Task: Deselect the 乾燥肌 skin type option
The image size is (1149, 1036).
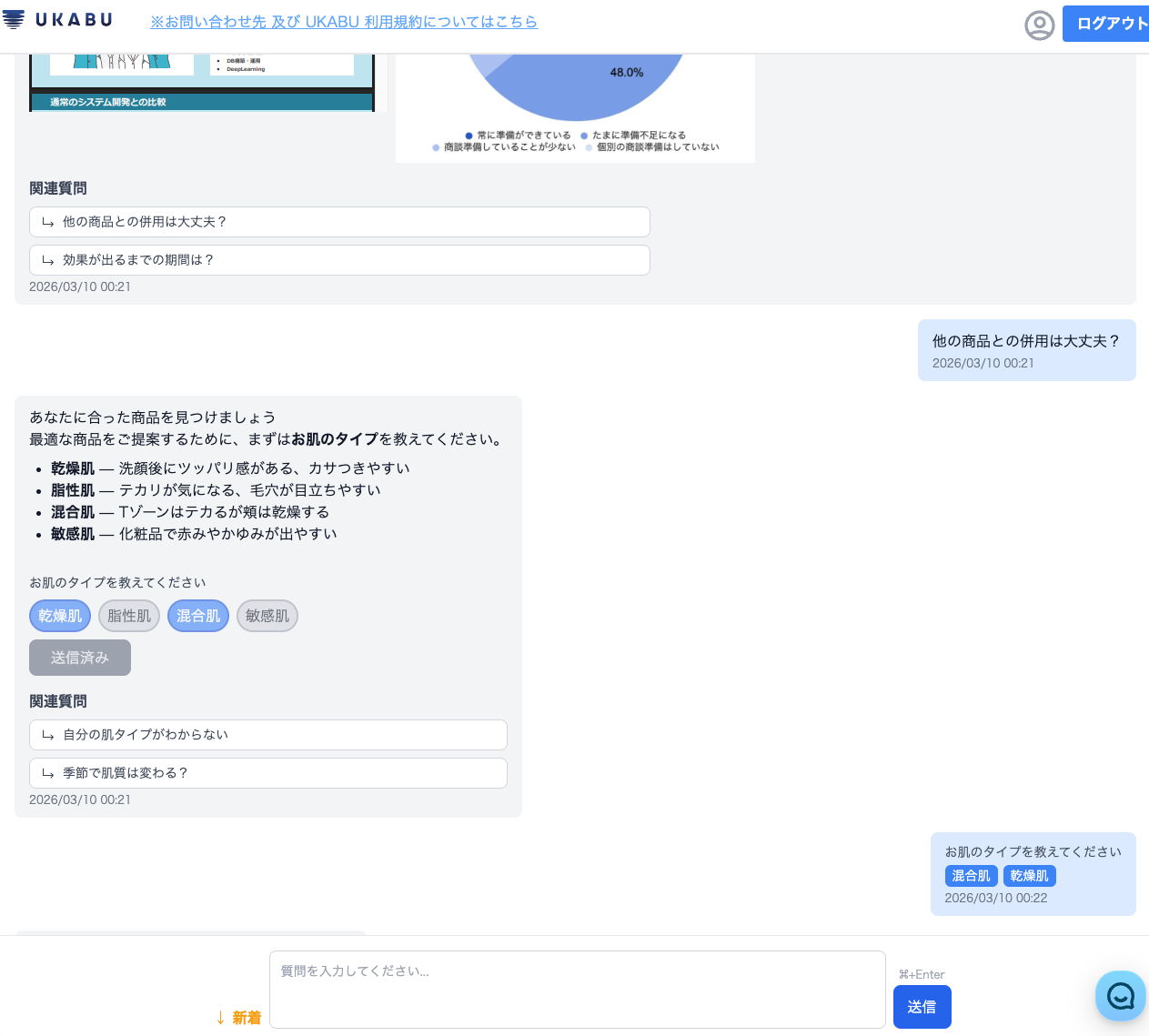Action: 59,616
